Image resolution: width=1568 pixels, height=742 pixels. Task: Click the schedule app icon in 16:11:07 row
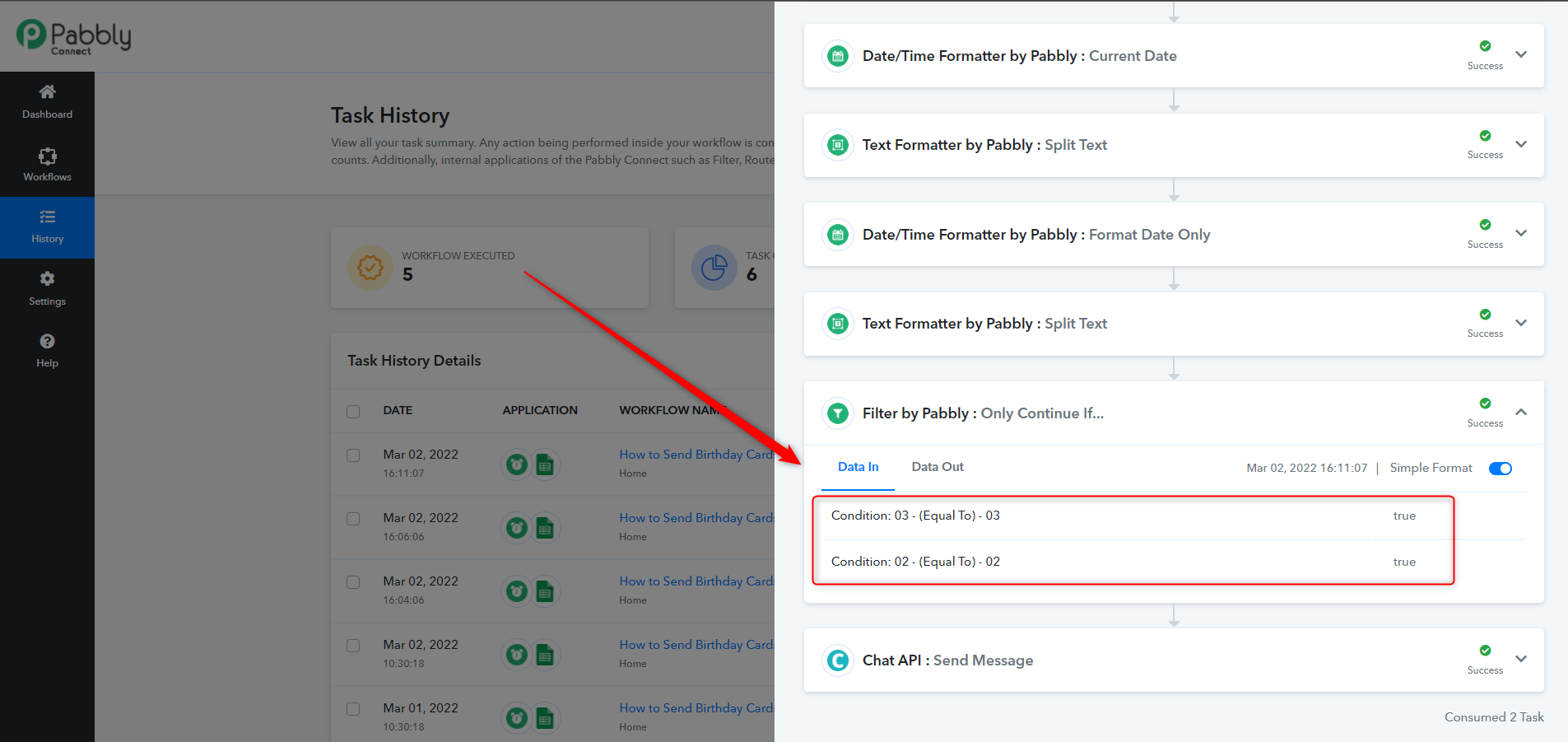517,464
